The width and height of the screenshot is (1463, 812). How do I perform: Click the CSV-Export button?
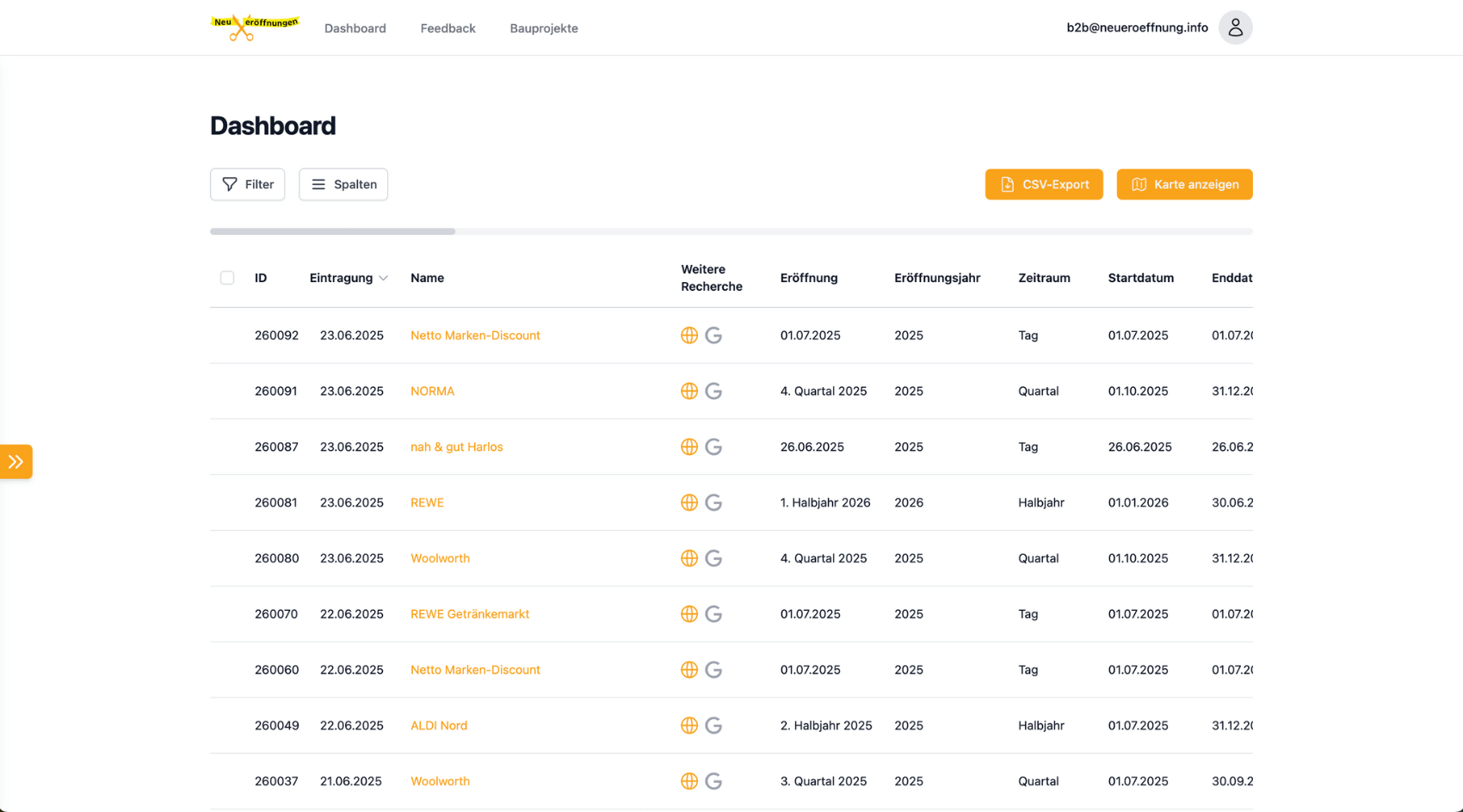[x=1044, y=184]
